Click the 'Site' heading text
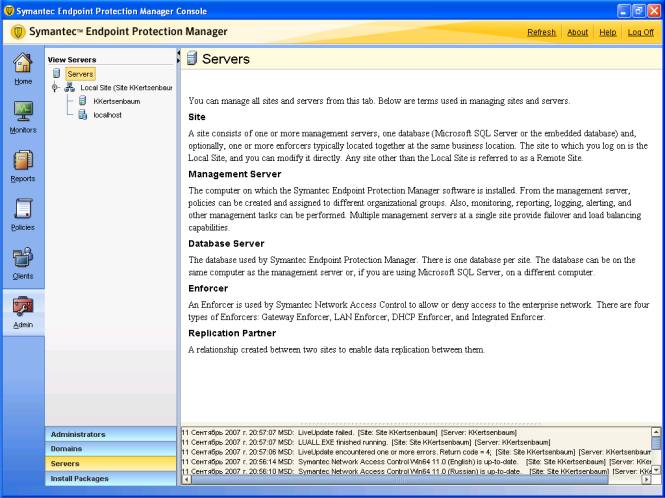The height and width of the screenshot is (498, 665). (197, 117)
